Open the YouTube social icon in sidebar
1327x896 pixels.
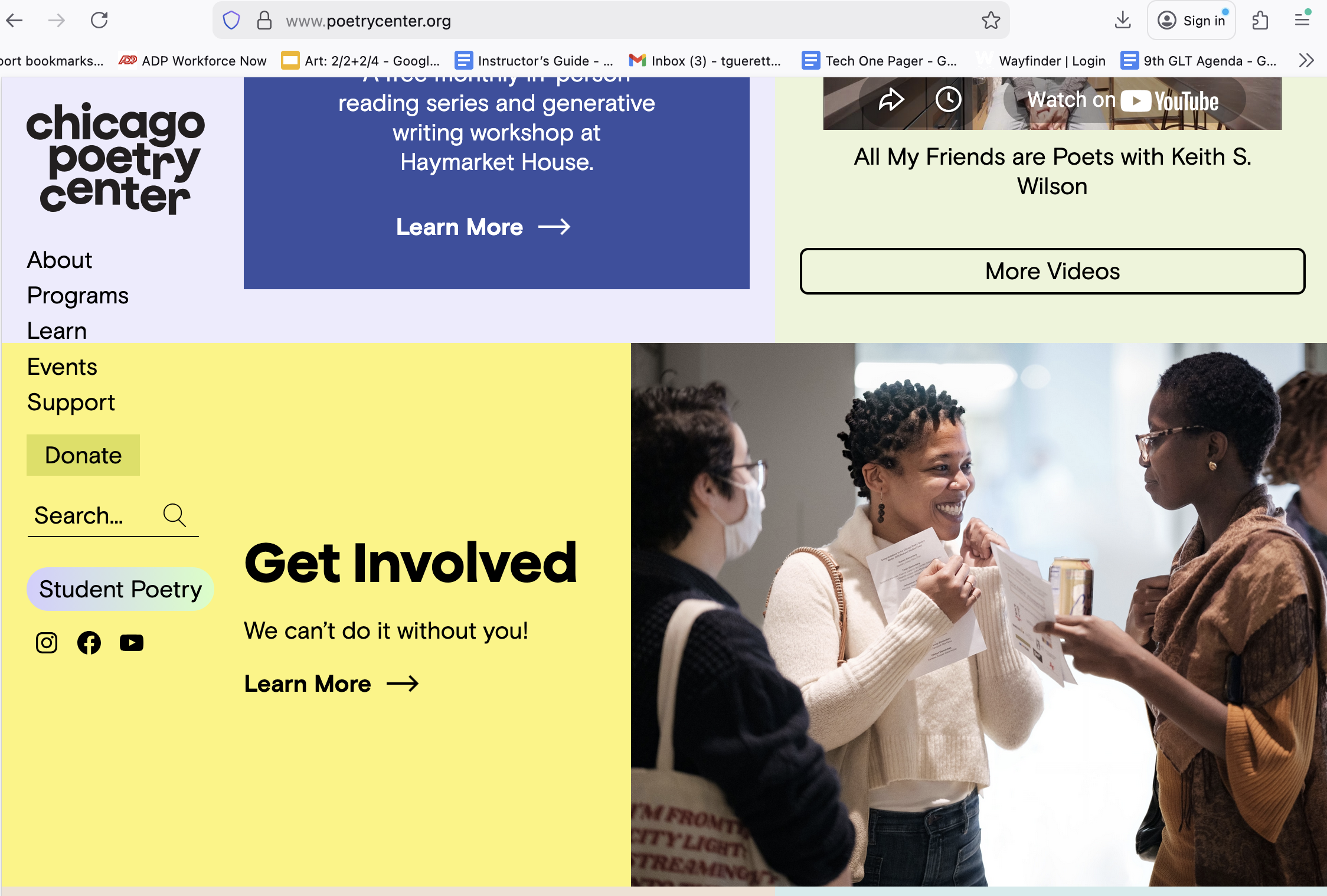pyautogui.click(x=132, y=642)
